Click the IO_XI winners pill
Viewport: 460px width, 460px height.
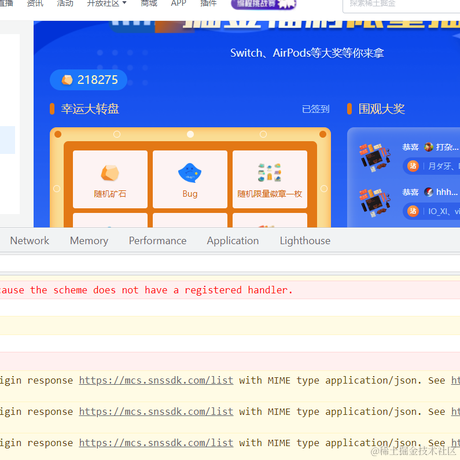pos(432,211)
